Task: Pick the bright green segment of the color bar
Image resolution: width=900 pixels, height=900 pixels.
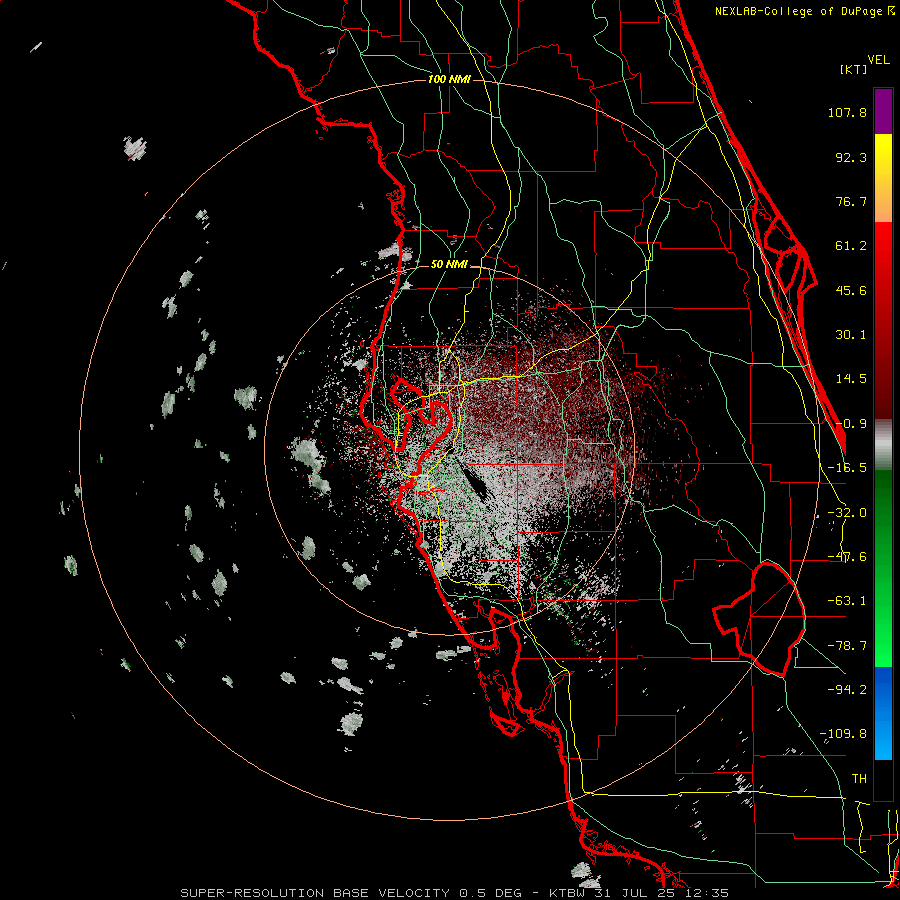Action: pos(883,568)
